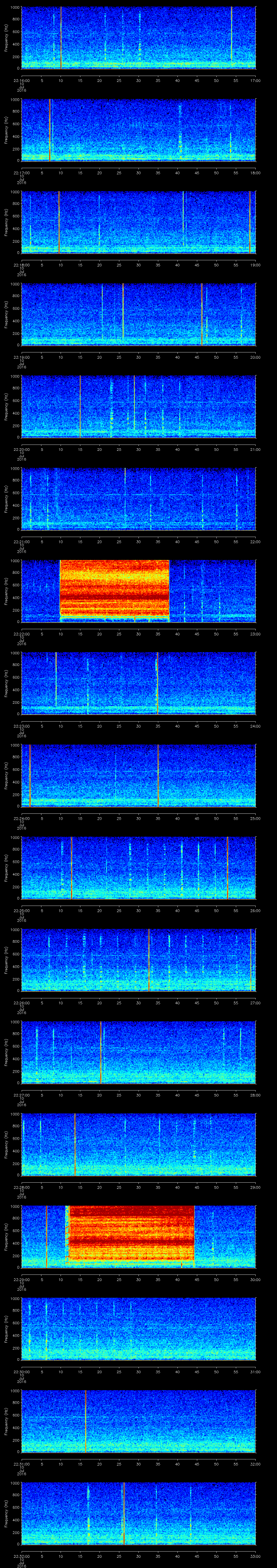Click the '22:25:00' start time label

coord(21,910)
